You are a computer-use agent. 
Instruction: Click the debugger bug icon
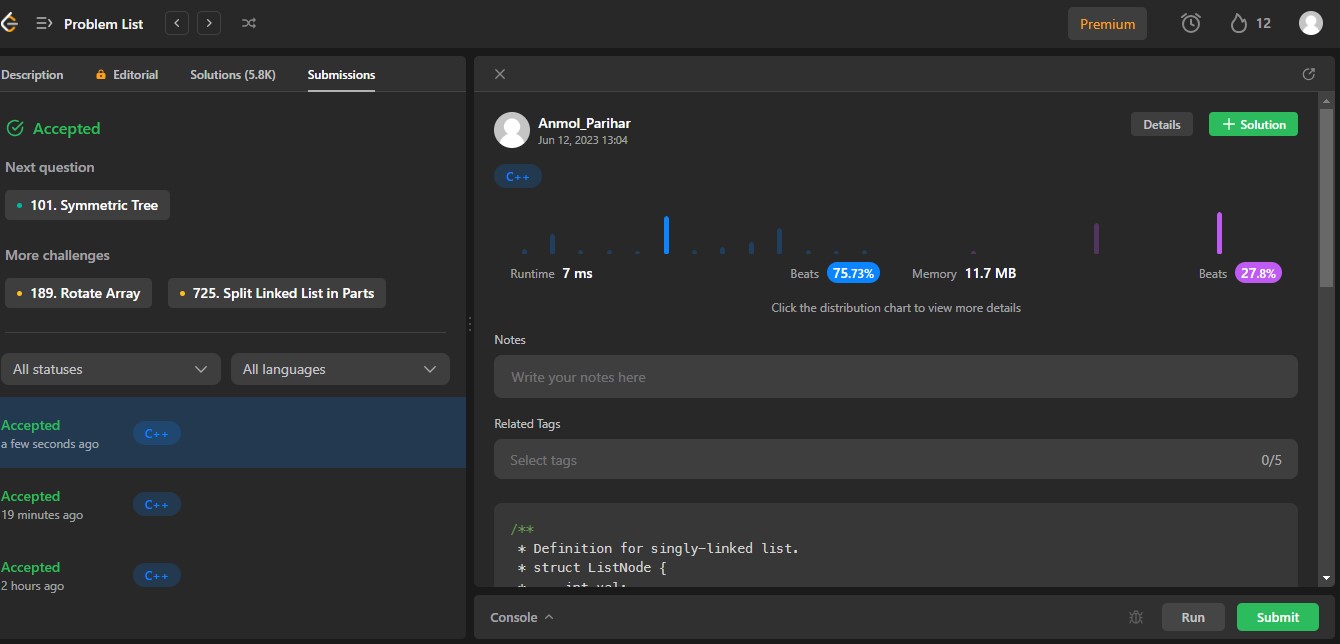click(1135, 617)
